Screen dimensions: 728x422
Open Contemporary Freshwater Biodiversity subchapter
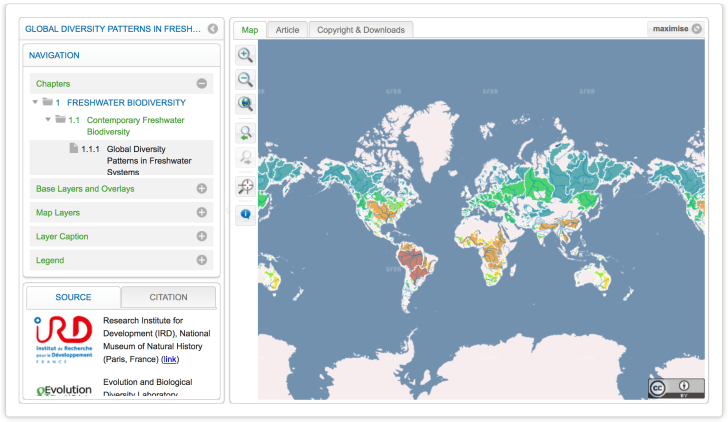click(135, 126)
